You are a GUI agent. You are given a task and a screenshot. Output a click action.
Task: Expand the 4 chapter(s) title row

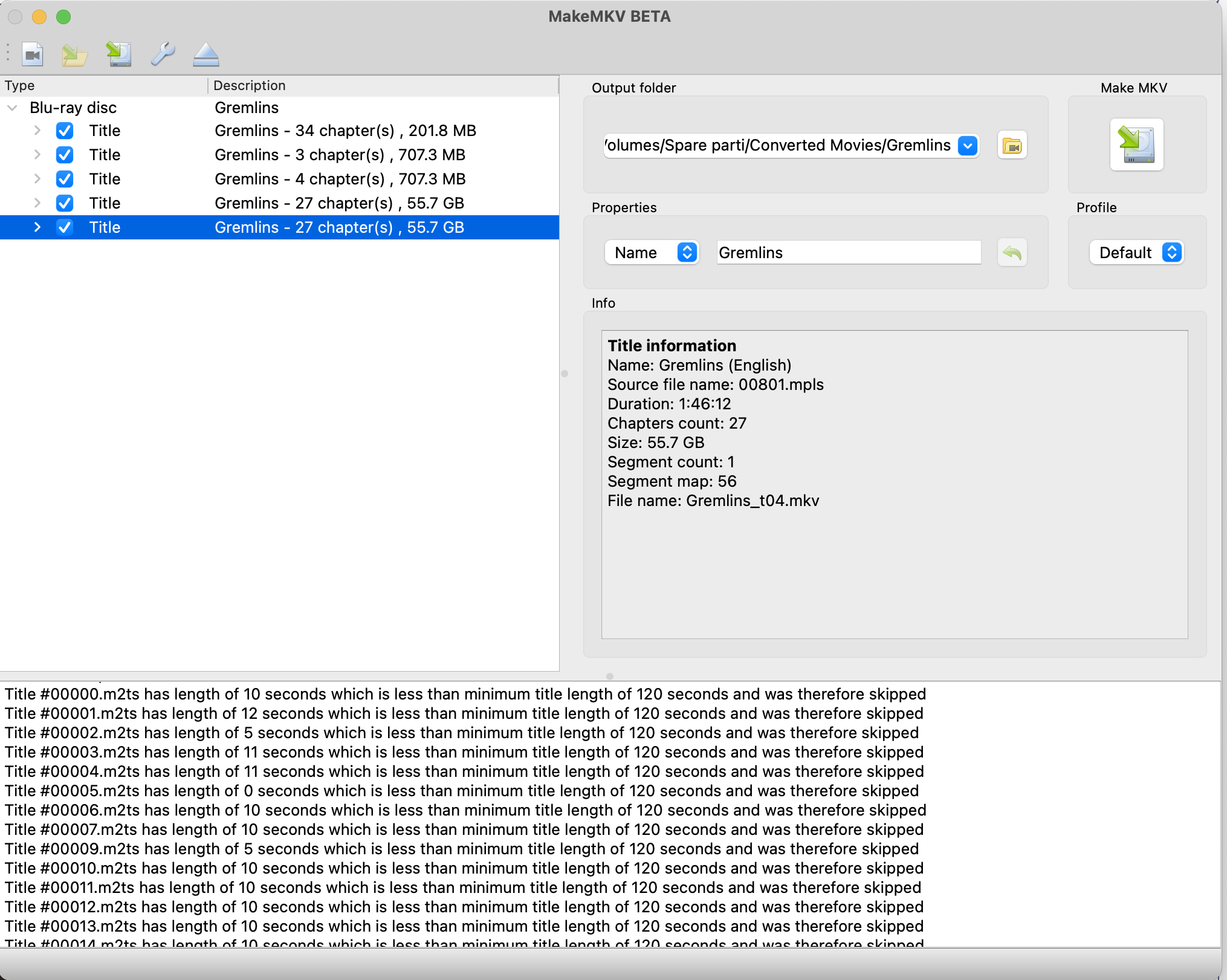point(37,179)
